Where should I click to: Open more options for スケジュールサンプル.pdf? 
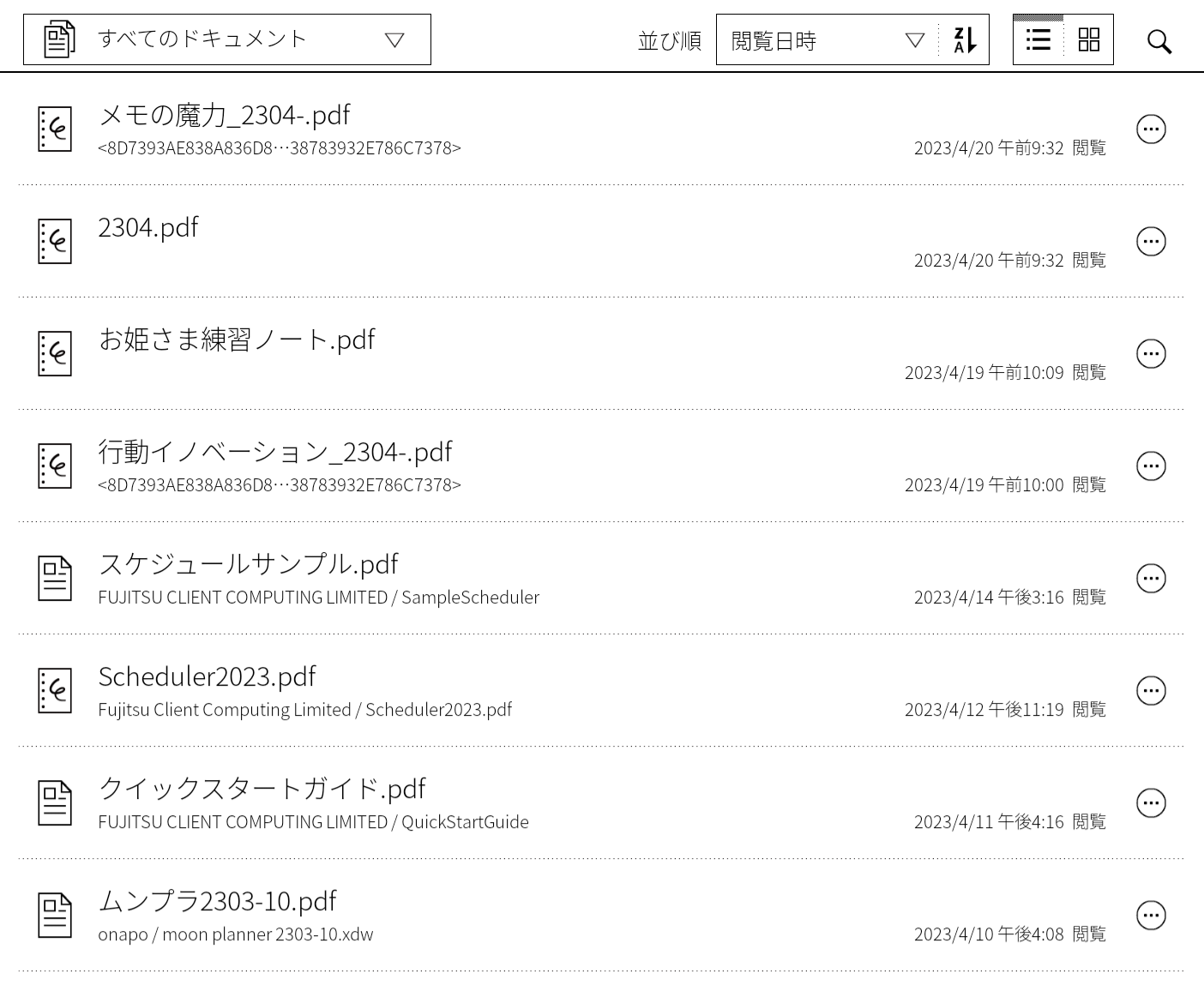pyautogui.click(x=1151, y=579)
